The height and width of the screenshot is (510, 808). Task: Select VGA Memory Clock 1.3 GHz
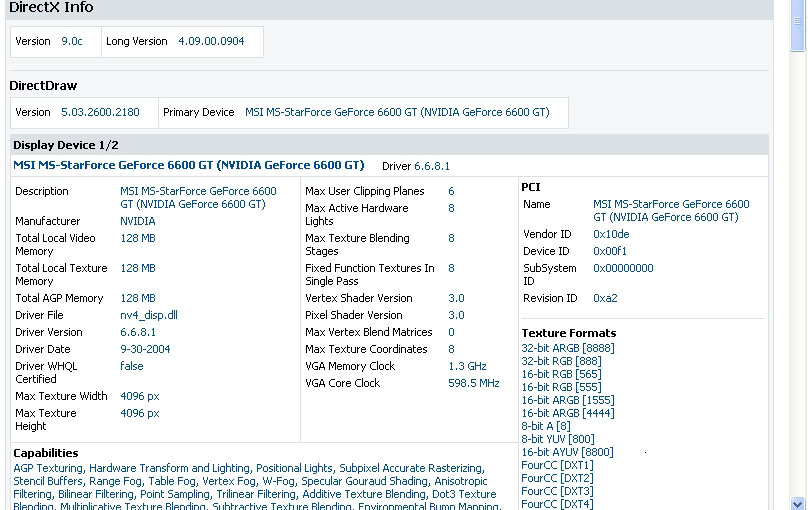(x=467, y=366)
